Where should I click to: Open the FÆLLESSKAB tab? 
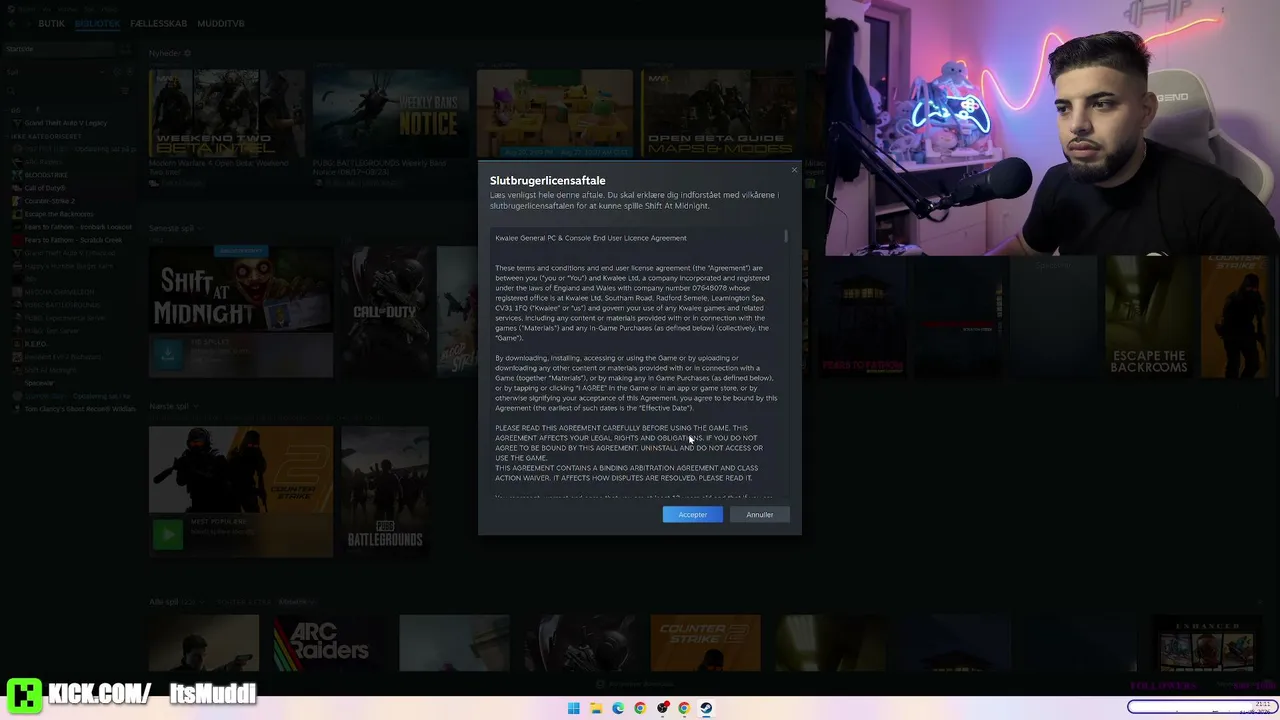point(158,23)
